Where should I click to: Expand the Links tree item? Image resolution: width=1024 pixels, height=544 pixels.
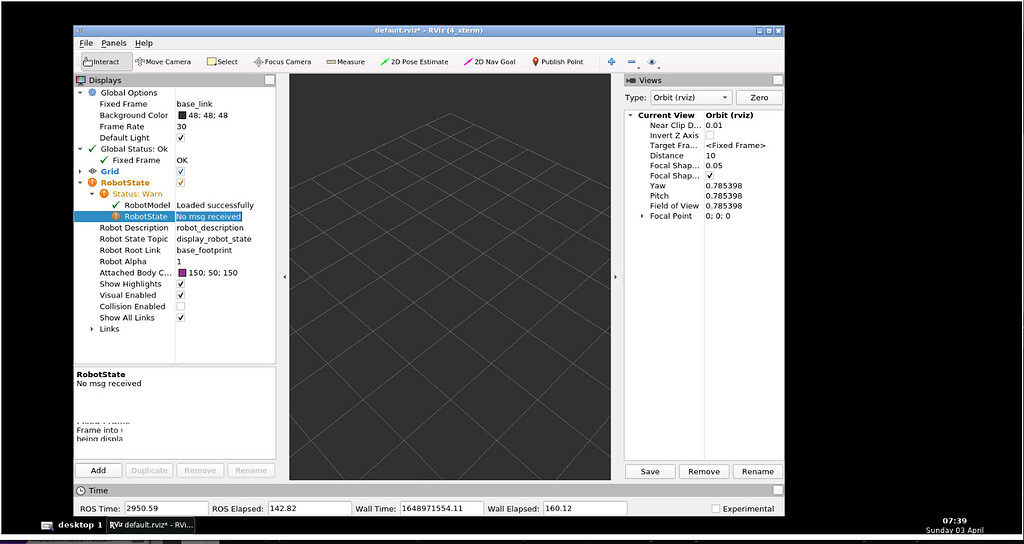pyautogui.click(x=92, y=329)
